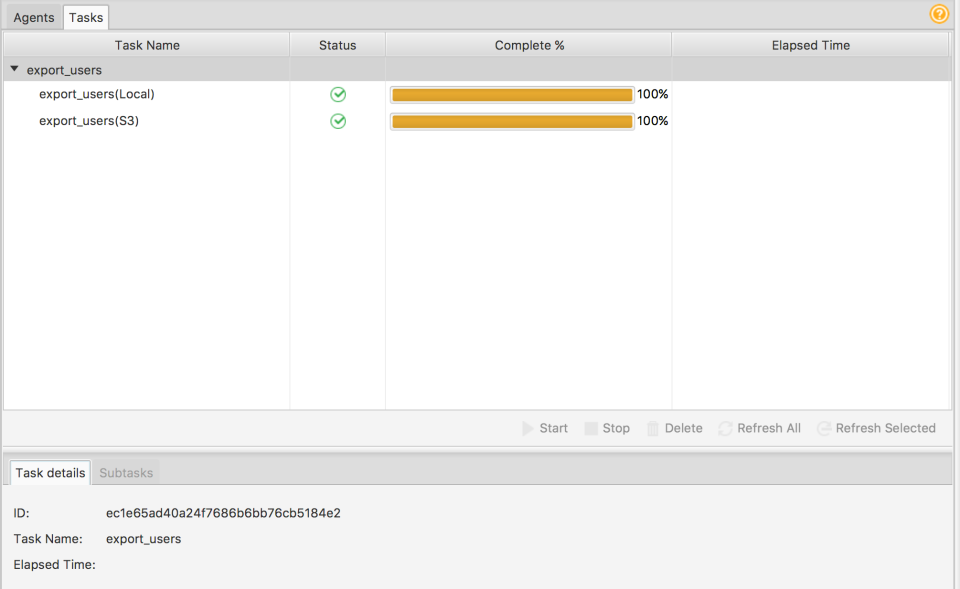Click the Refresh Selected circular arrow icon
Viewport: 960px width, 589px height.
point(823,428)
